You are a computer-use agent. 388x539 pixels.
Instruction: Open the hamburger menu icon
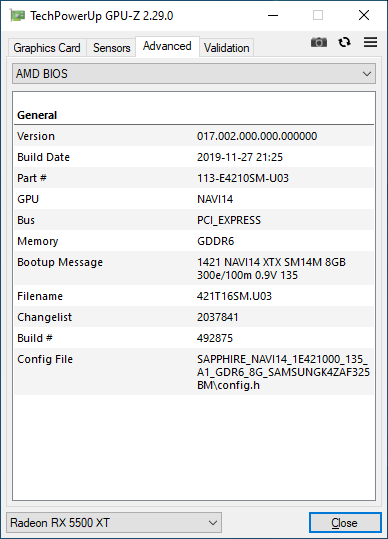pyautogui.click(x=370, y=42)
